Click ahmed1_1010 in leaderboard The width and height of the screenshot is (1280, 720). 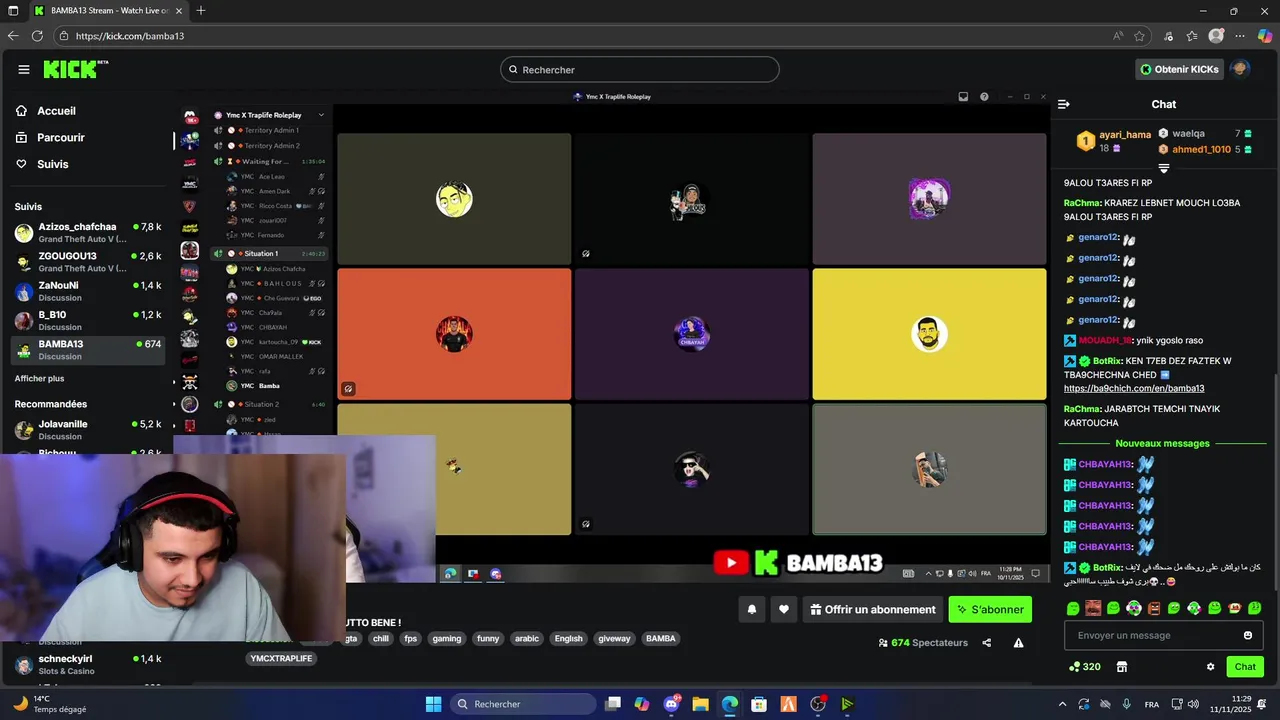click(1202, 150)
